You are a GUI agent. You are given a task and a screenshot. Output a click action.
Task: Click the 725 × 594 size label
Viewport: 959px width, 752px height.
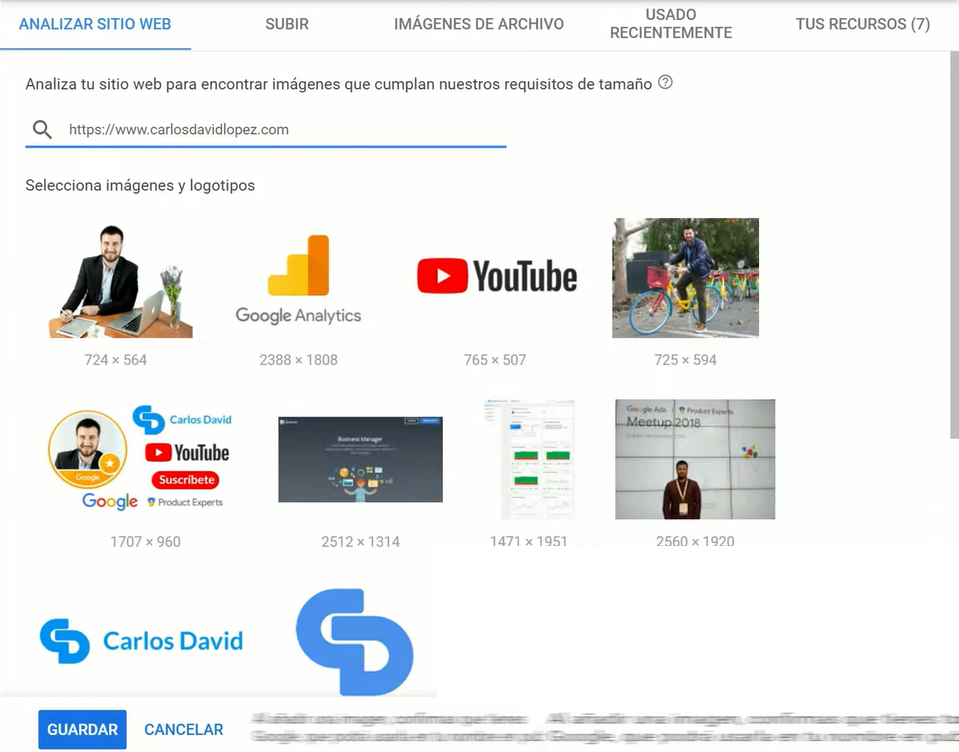coord(686,360)
